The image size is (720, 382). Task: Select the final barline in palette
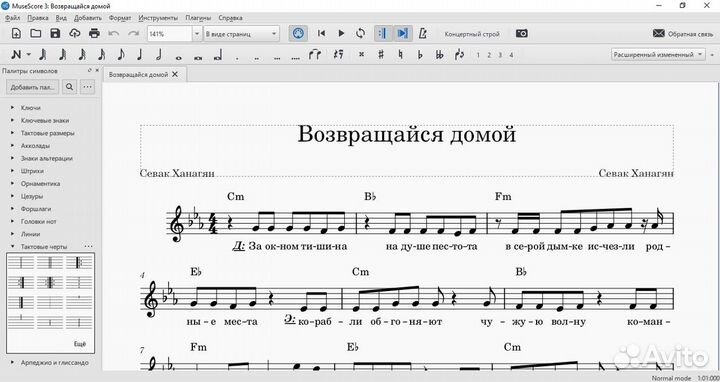coord(21,303)
